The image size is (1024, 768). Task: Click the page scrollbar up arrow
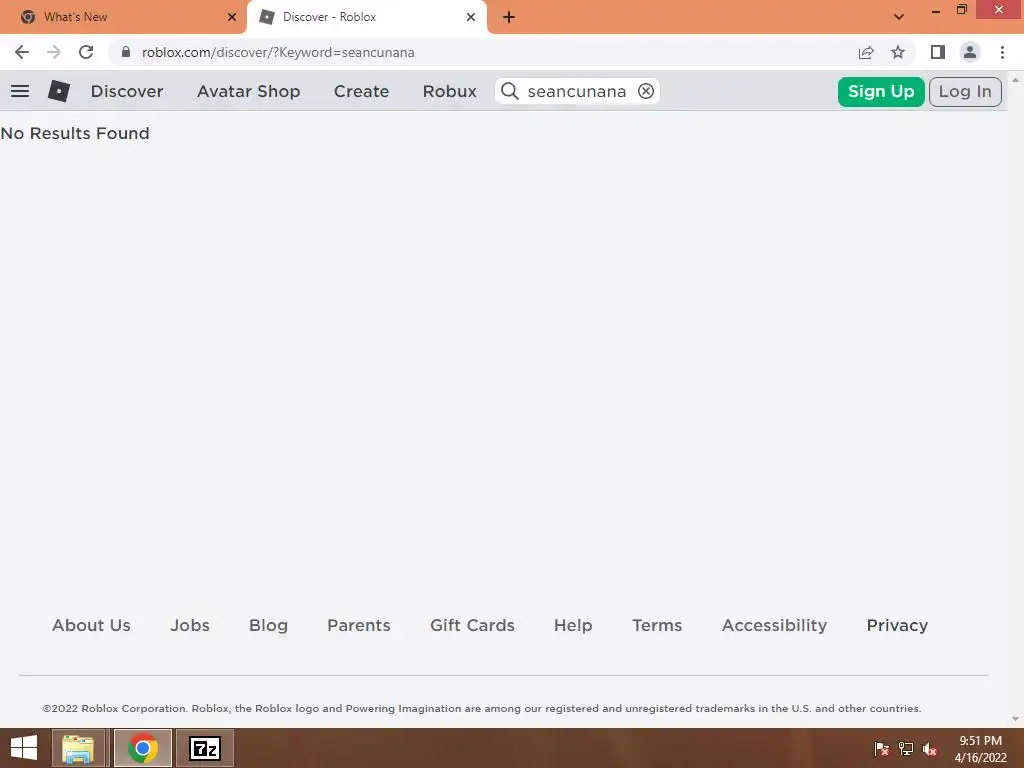click(x=1016, y=80)
